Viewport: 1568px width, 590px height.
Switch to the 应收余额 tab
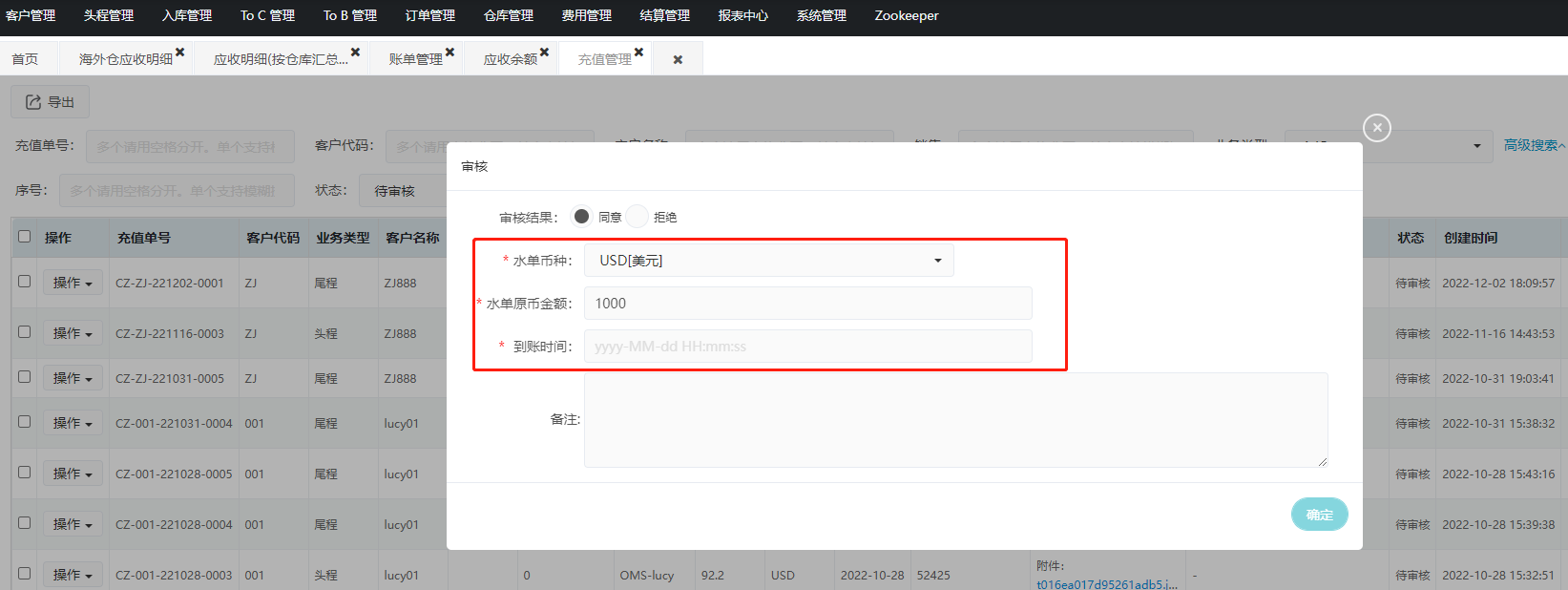[x=511, y=59]
